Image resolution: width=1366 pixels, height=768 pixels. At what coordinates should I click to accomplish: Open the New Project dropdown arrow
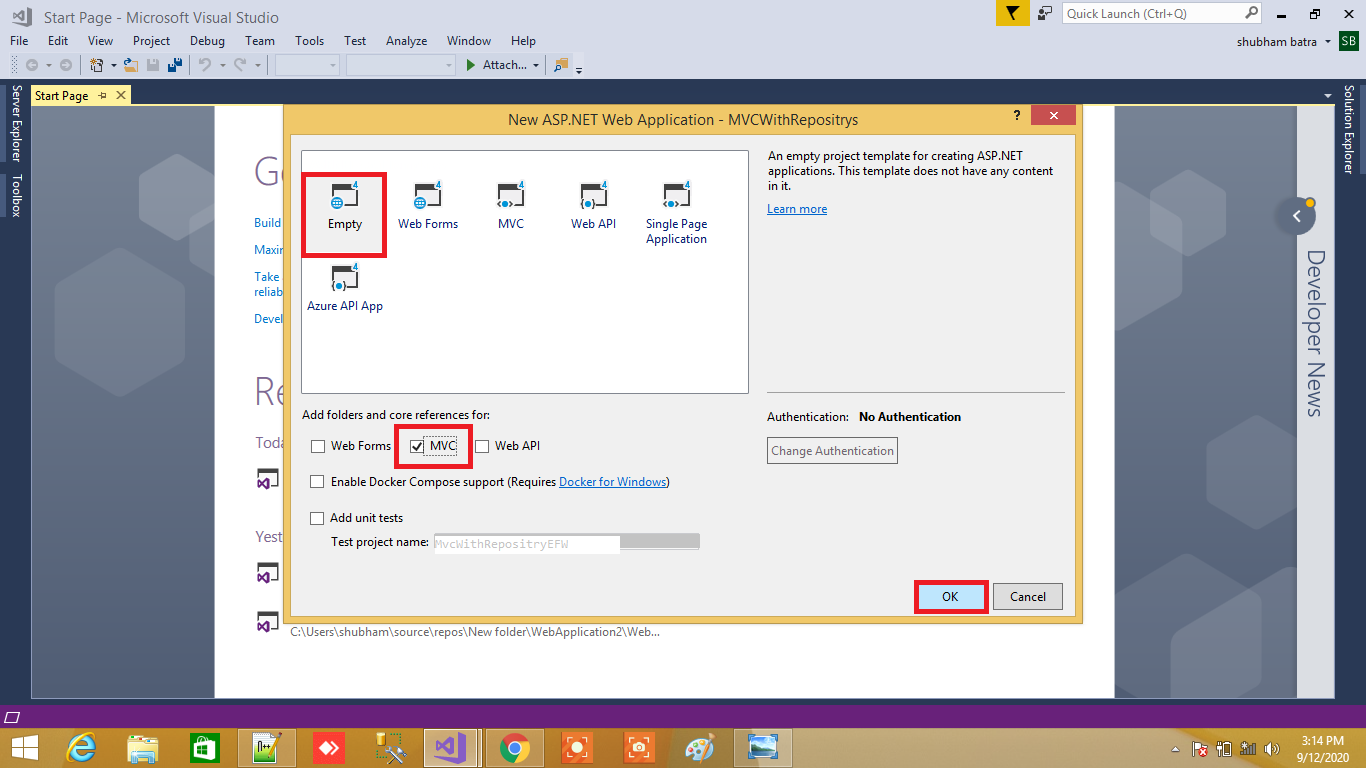(x=113, y=65)
